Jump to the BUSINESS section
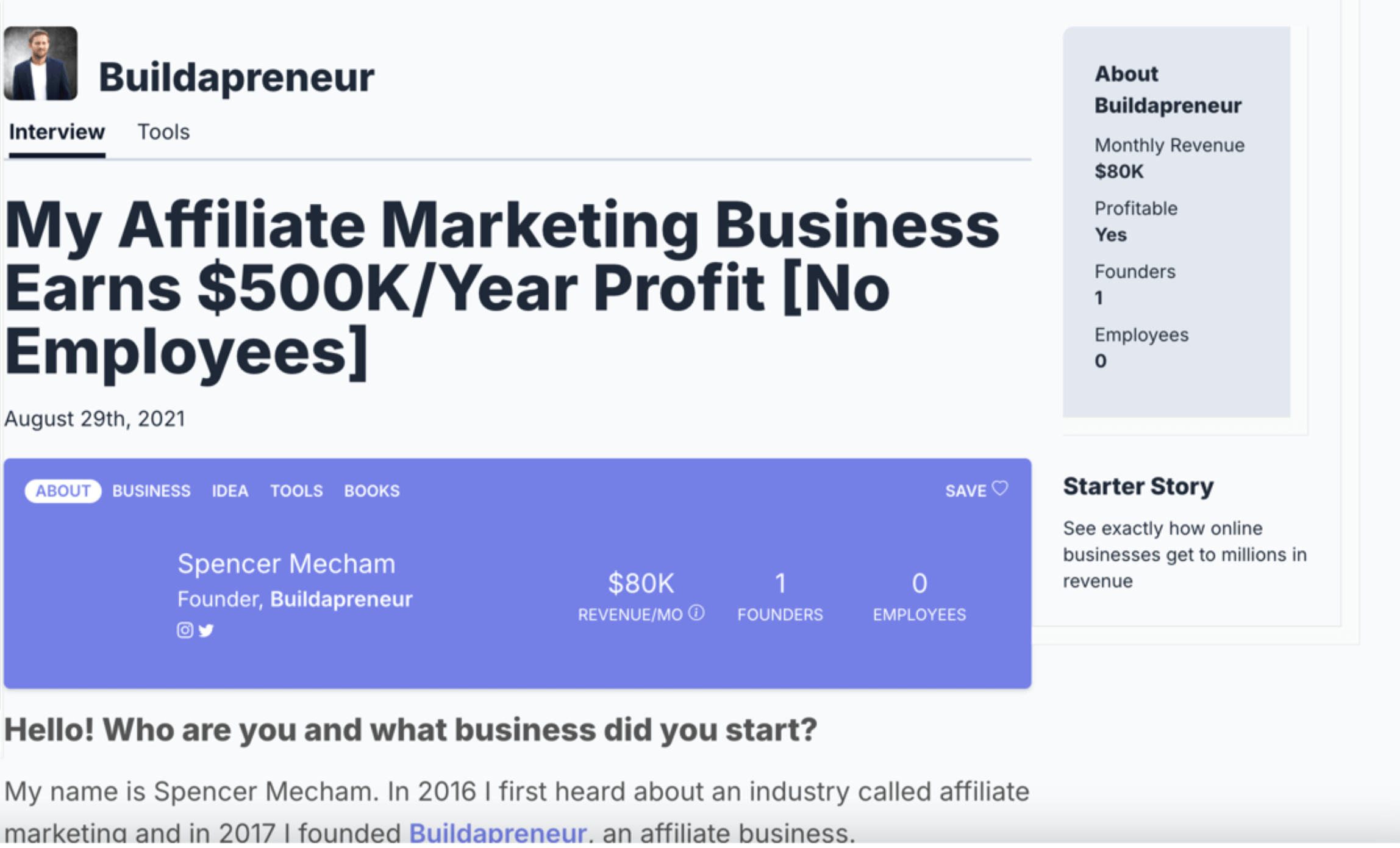Viewport: 1400px width, 848px height. point(151,491)
